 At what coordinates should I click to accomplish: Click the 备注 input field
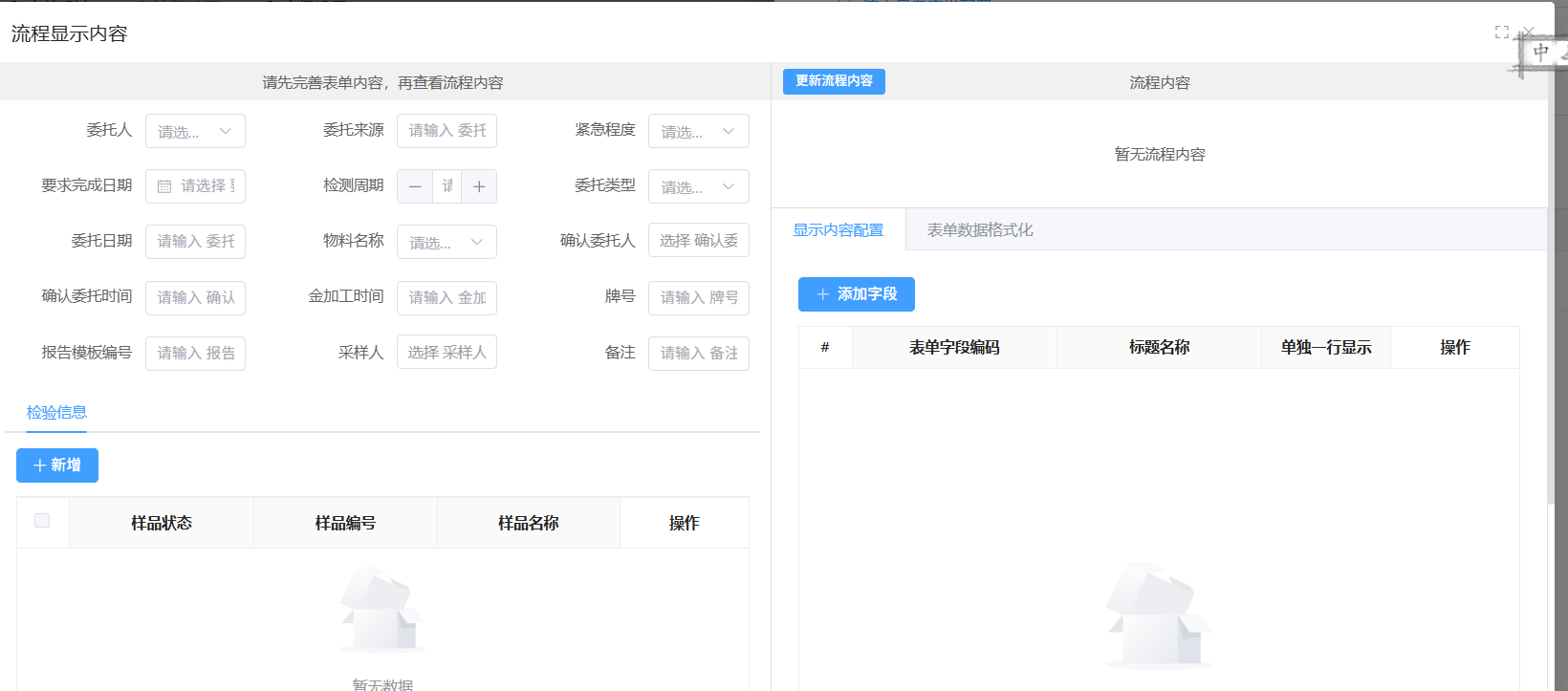(x=698, y=354)
